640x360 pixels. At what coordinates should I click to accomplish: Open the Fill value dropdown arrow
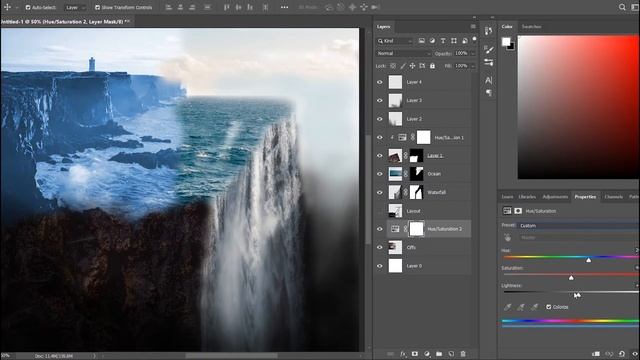pos(473,66)
